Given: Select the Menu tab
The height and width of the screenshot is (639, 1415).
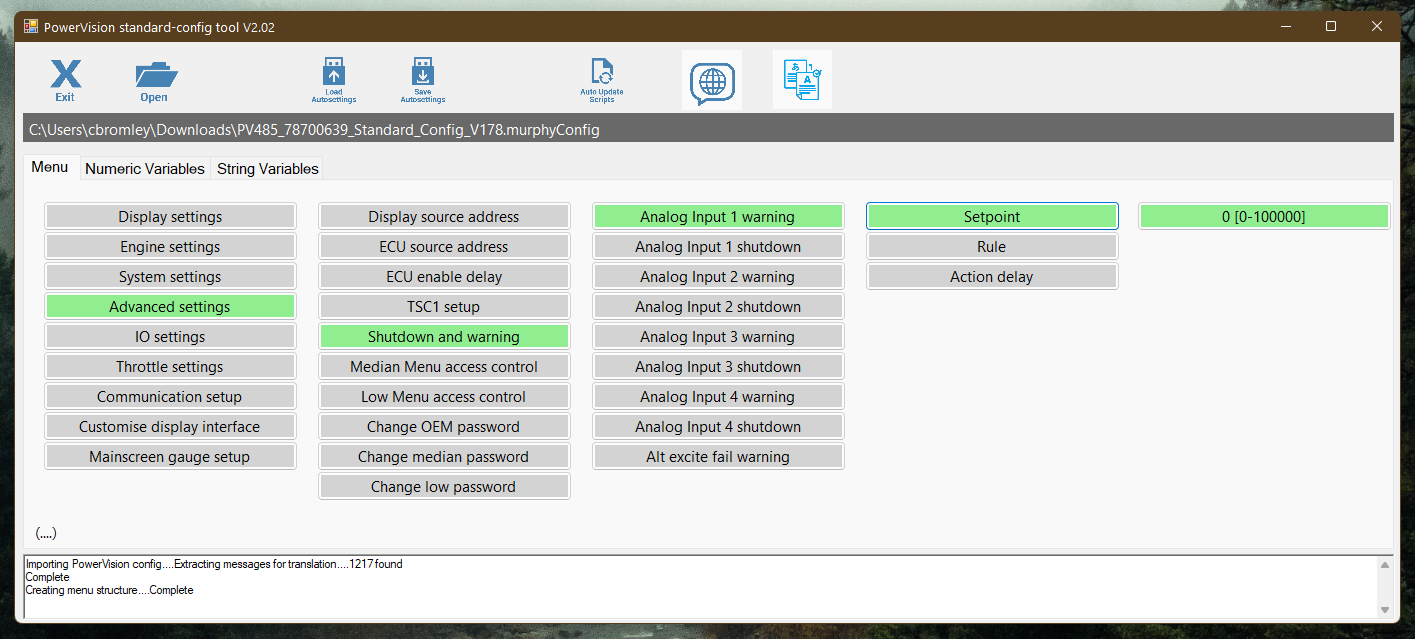Looking at the screenshot, I should point(50,167).
